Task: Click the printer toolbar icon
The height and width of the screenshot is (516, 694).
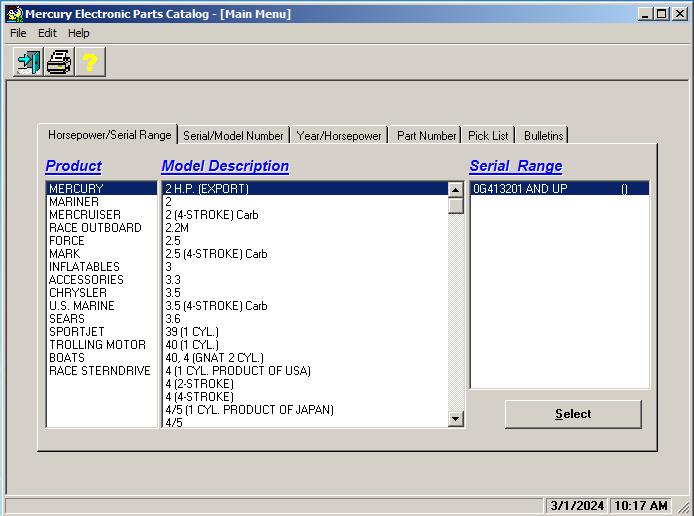Action: (x=59, y=63)
